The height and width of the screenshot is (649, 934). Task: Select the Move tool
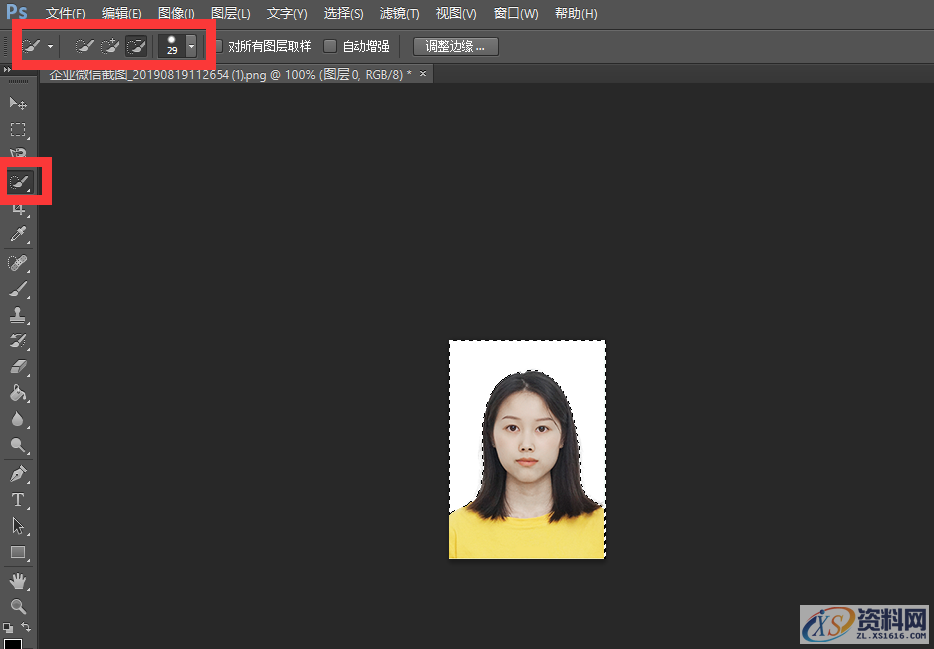tap(18, 103)
